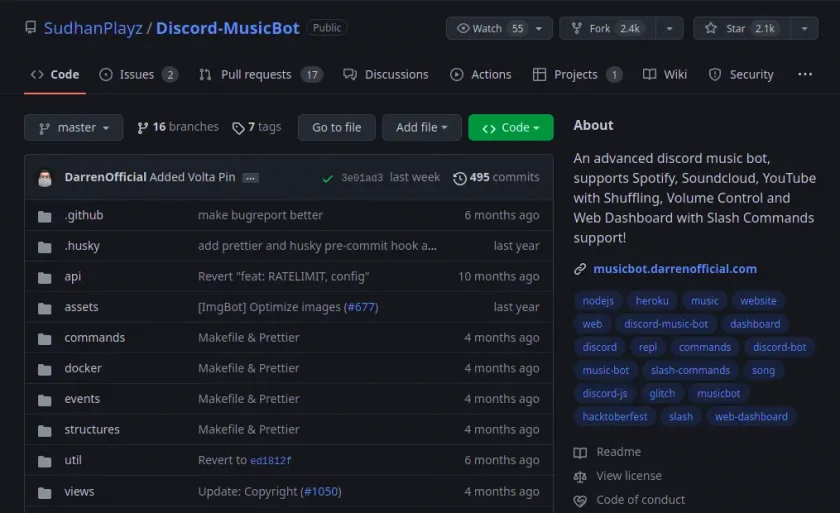The height and width of the screenshot is (513, 840).
Task: Open pull request #677 link
Action: tap(361, 307)
